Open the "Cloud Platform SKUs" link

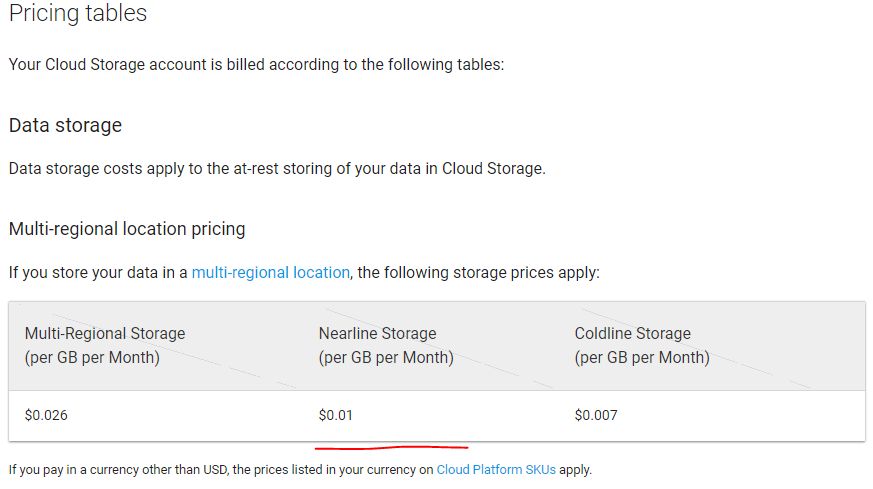[x=495, y=468]
